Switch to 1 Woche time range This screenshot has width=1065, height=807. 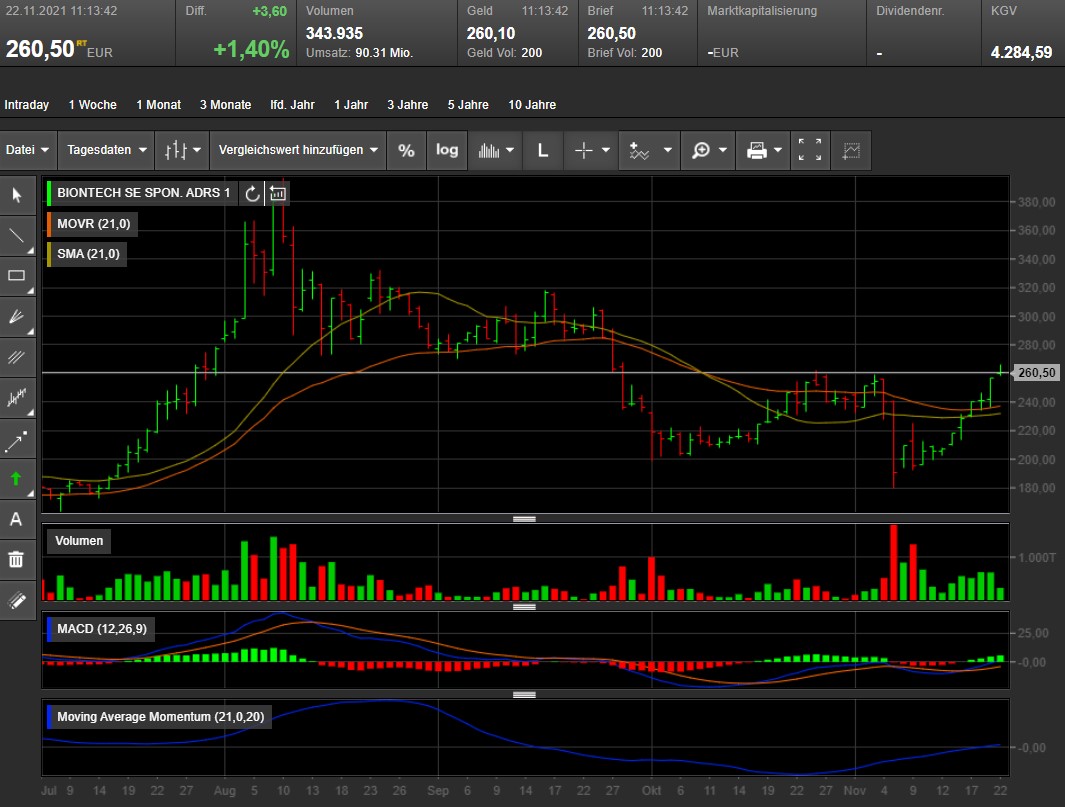[92, 105]
